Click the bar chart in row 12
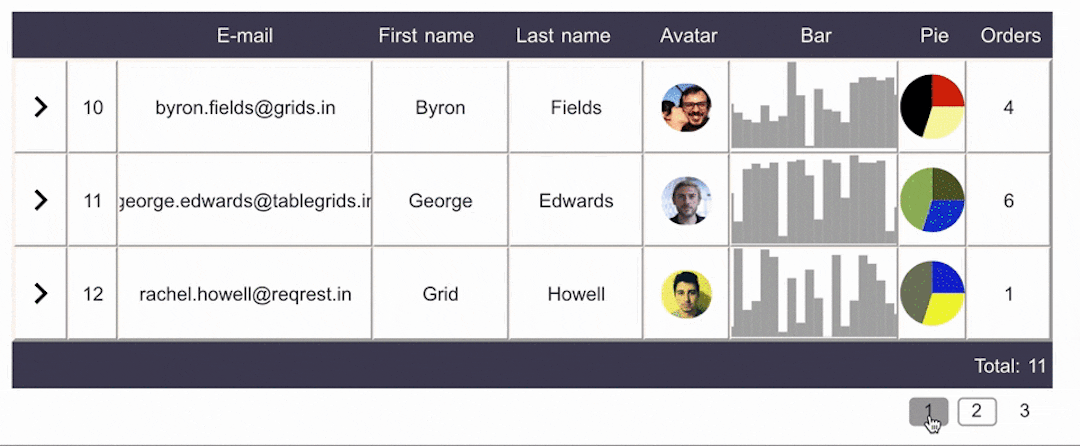 [813, 294]
